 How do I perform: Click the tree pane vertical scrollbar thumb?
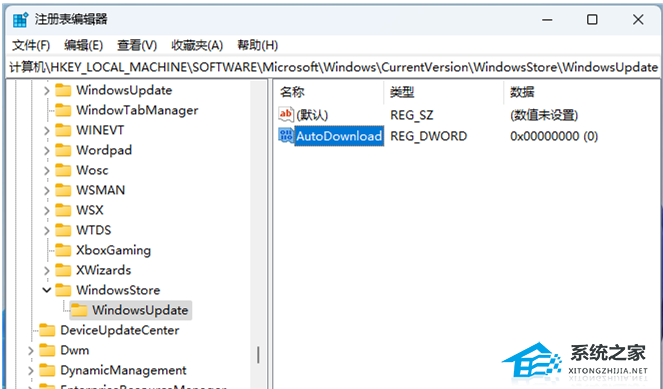(258, 356)
